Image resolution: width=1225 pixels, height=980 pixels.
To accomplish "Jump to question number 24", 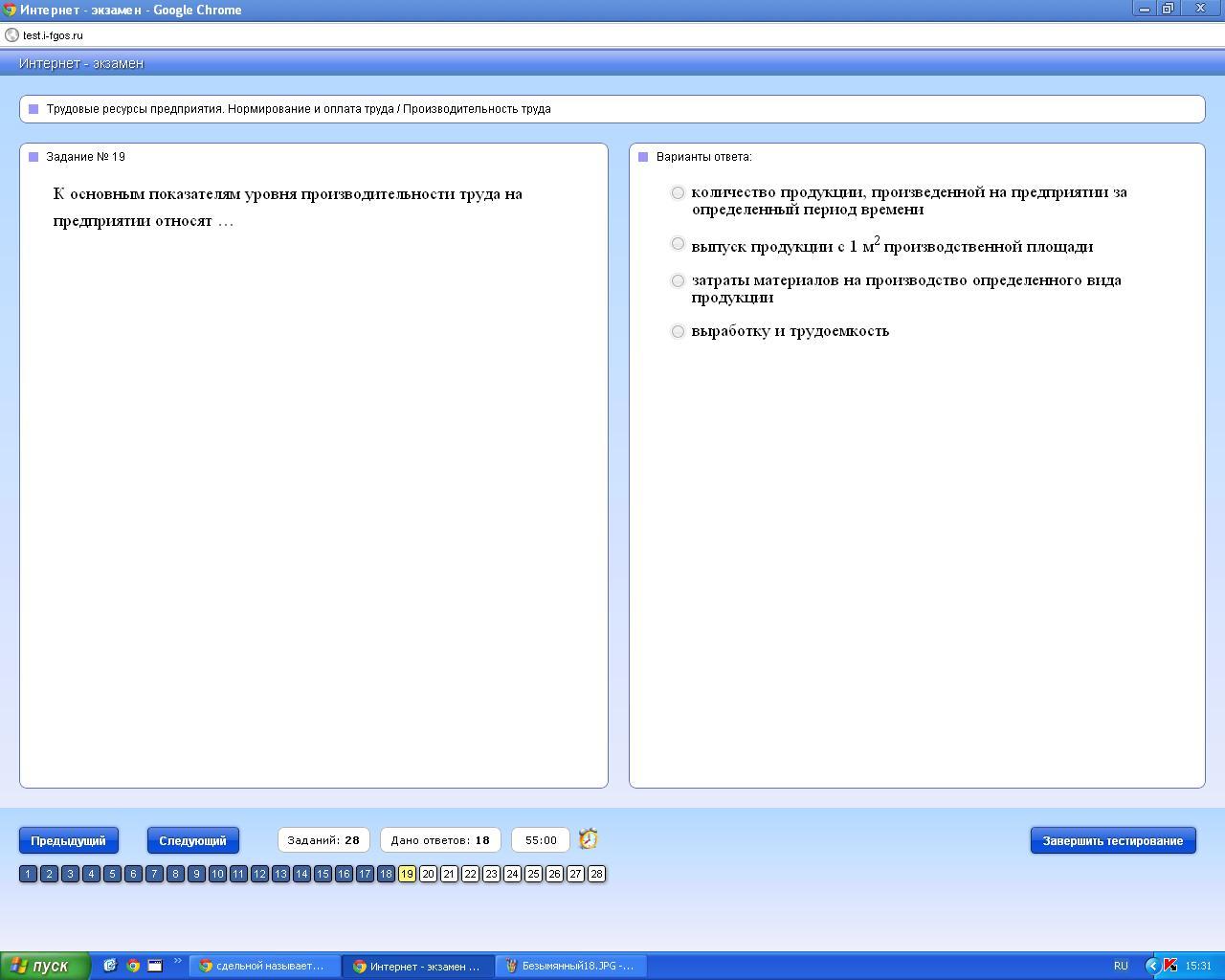I will (x=512, y=874).
